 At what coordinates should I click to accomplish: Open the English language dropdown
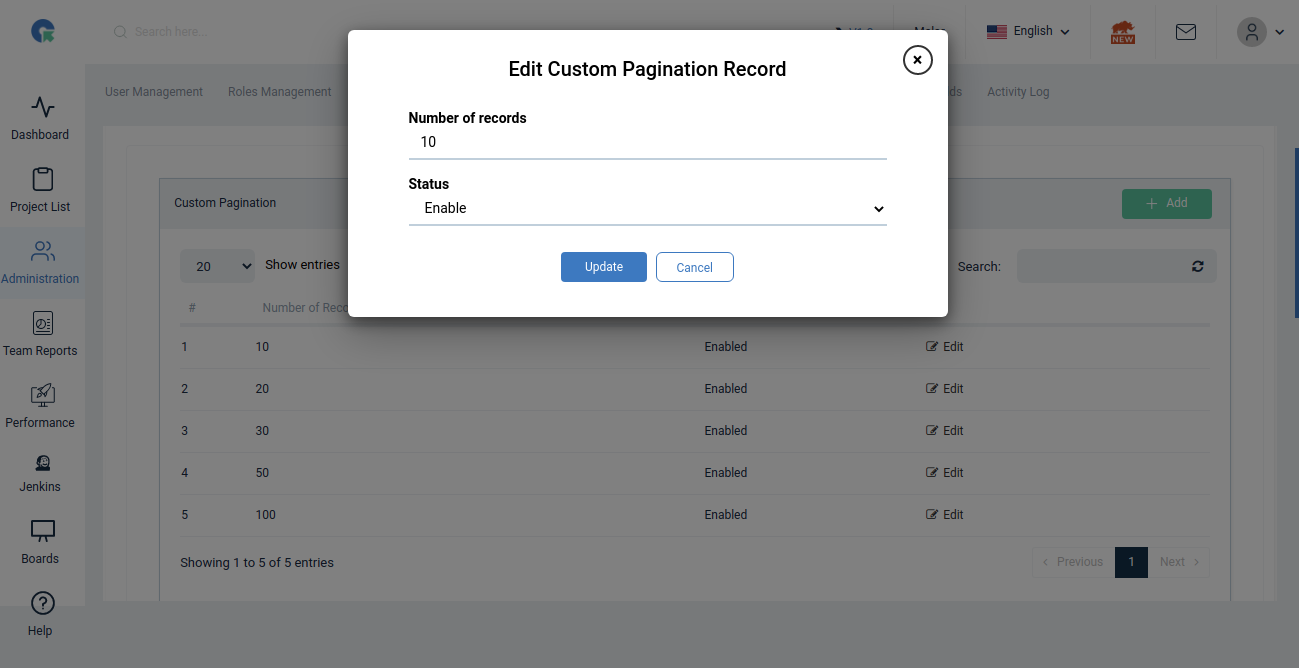point(1028,32)
